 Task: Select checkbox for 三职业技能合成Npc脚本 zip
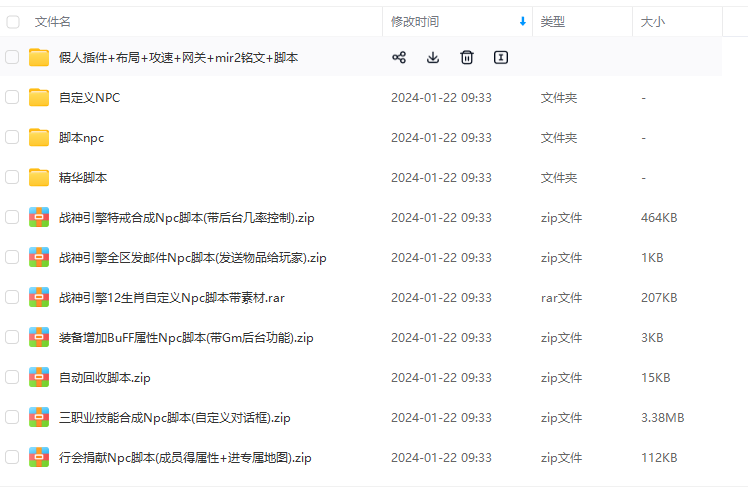click(x=12, y=418)
